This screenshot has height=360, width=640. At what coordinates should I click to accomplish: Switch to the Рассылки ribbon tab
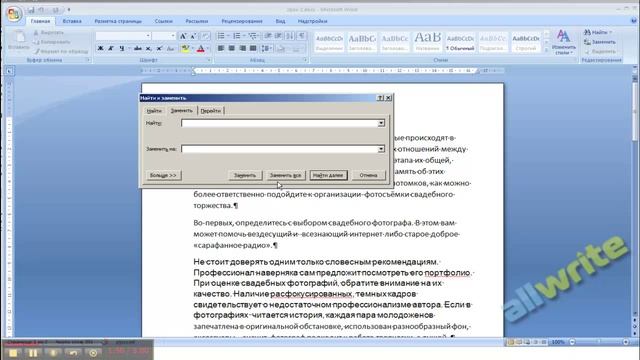click(197, 21)
